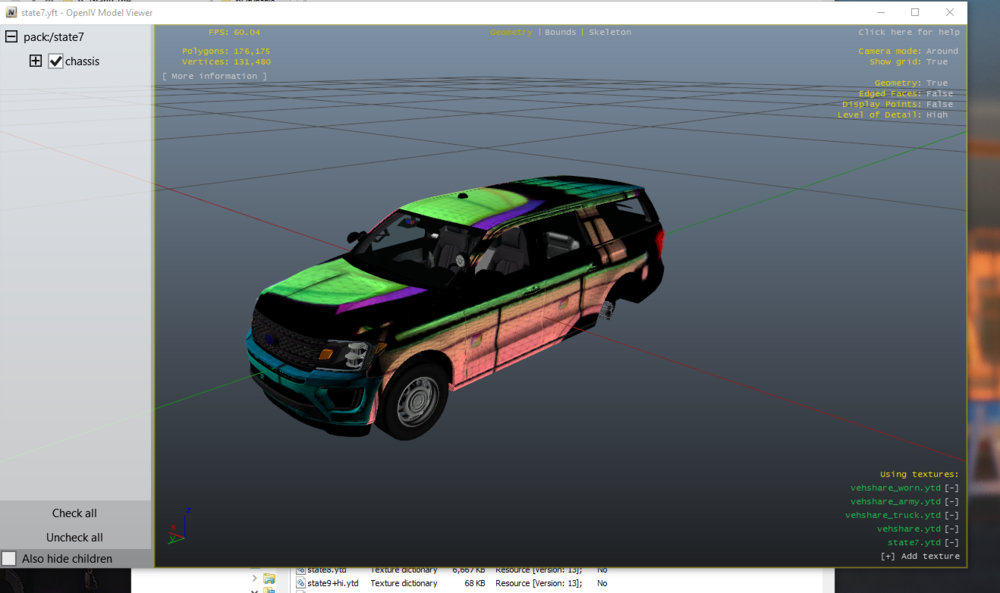
Task: Remove the vehshare_worn.ytd texture
Action: click(952, 487)
